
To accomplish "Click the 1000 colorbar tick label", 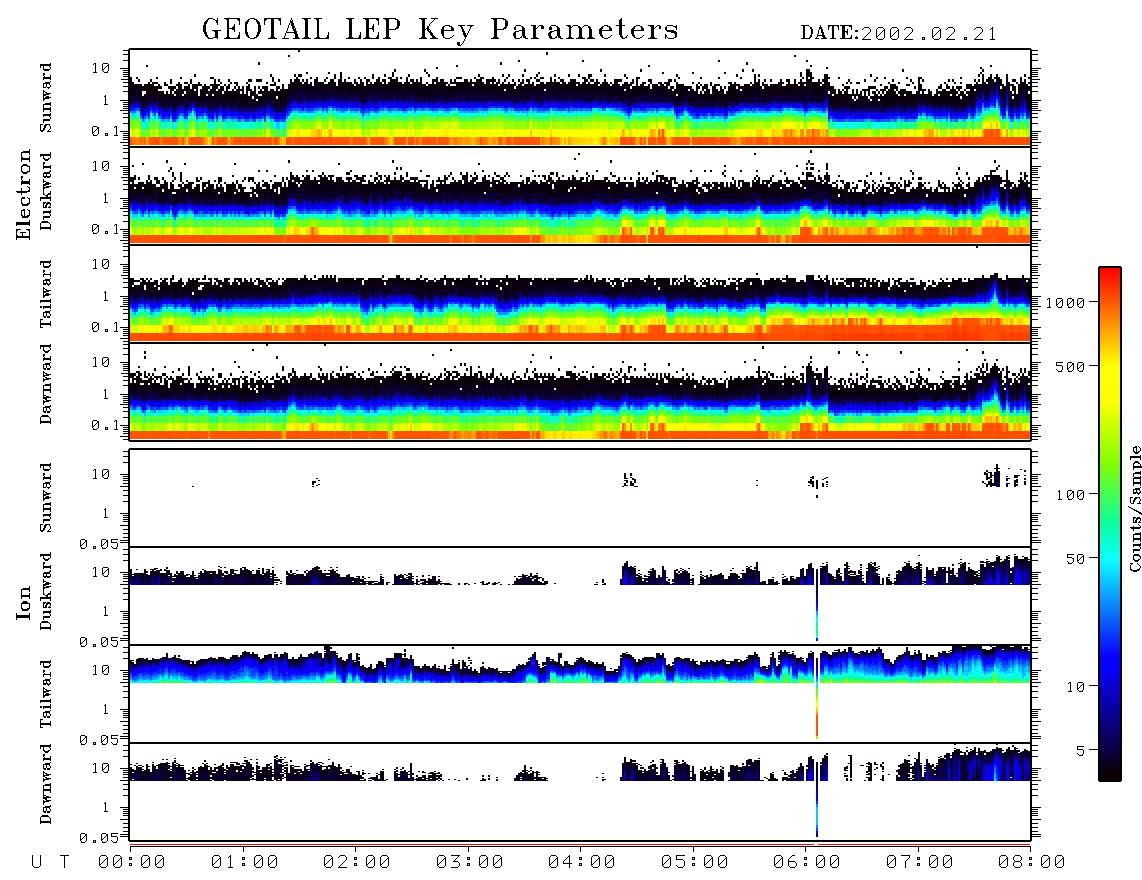I will tap(1066, 303).
